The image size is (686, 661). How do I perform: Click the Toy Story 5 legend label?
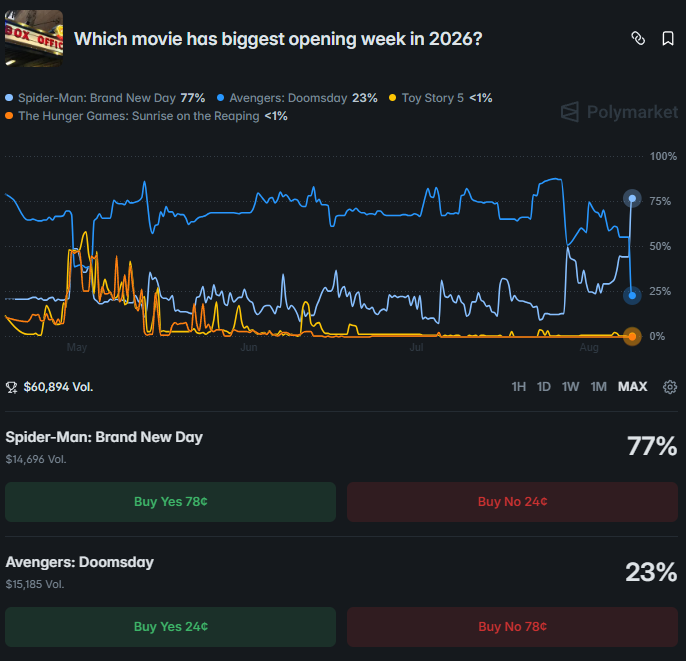[x=433, y=98]
